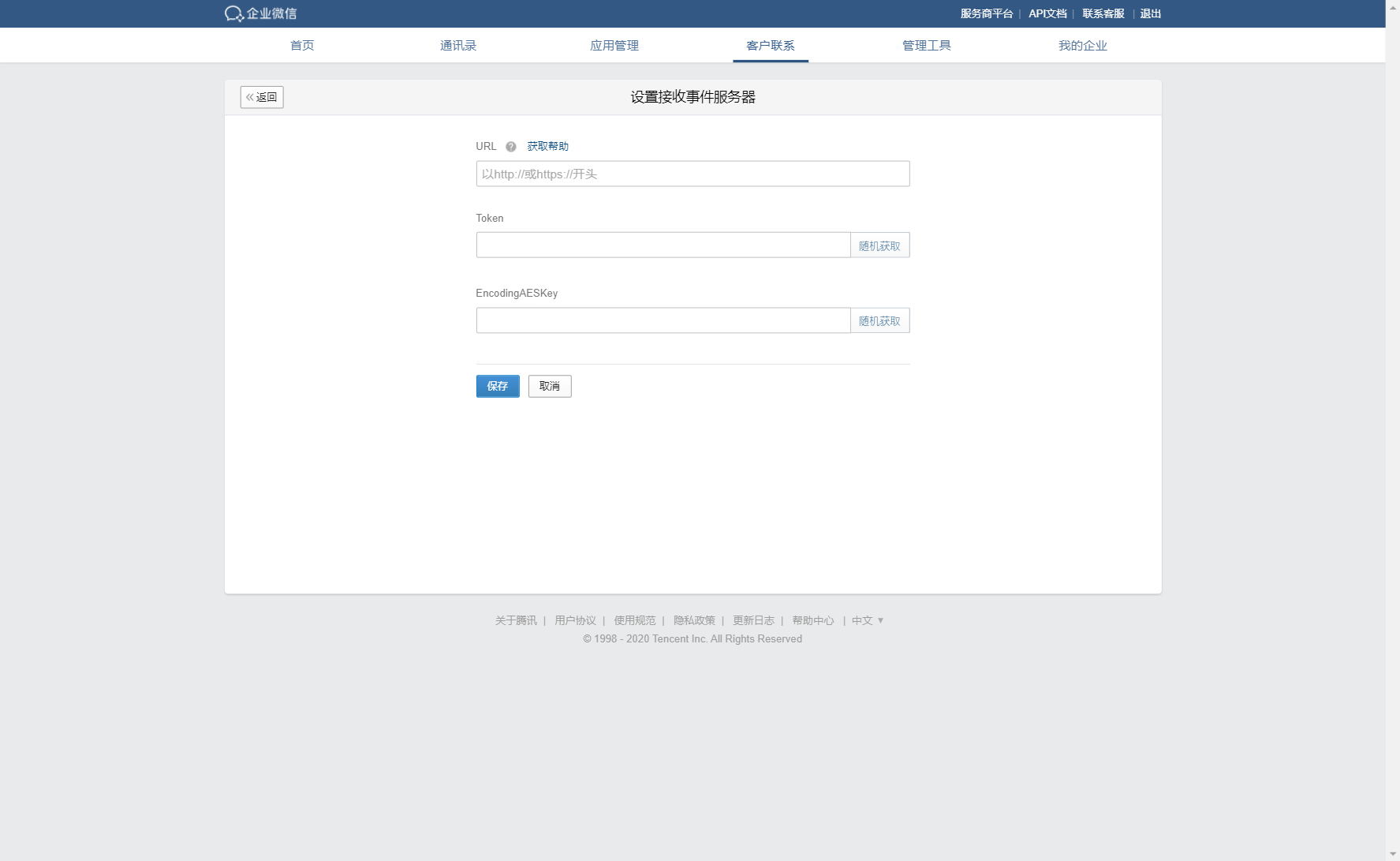Click the 设置接收事件服务器 page title
The width and height of the screenshot is (1400, 861).
(693, 97)
